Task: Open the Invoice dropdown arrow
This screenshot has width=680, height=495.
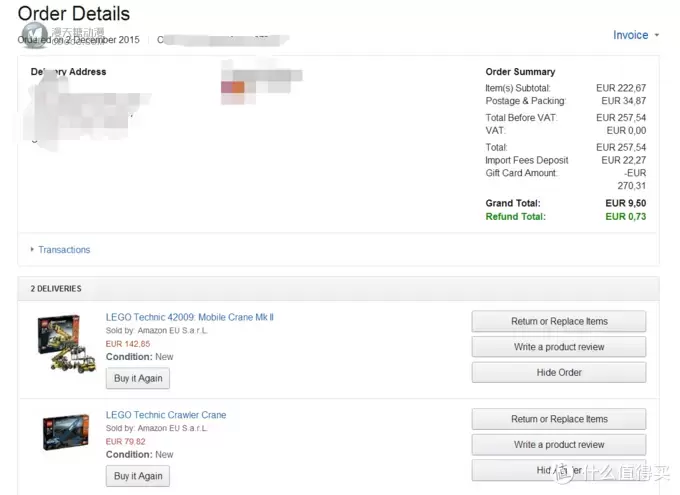Action: 657,35
